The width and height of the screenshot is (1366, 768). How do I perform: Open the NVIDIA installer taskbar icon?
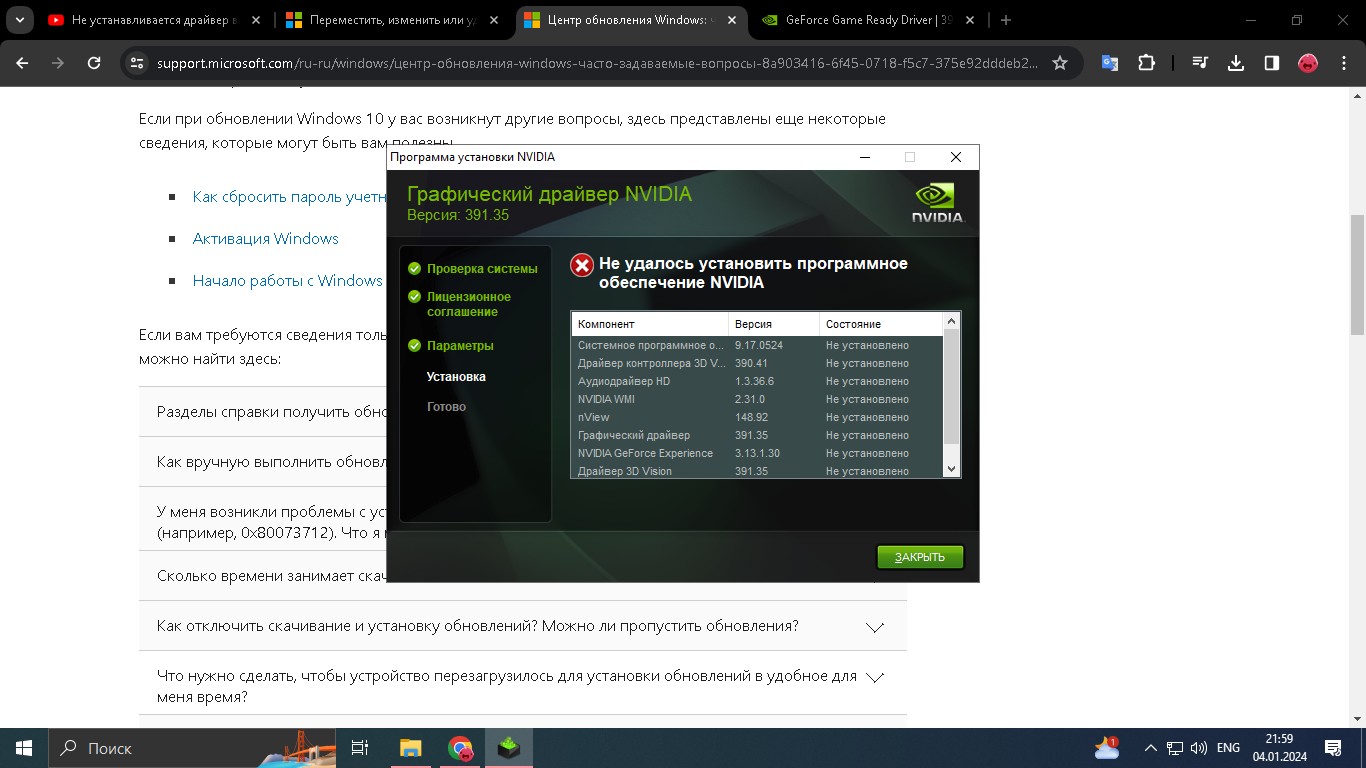[509, 748]
